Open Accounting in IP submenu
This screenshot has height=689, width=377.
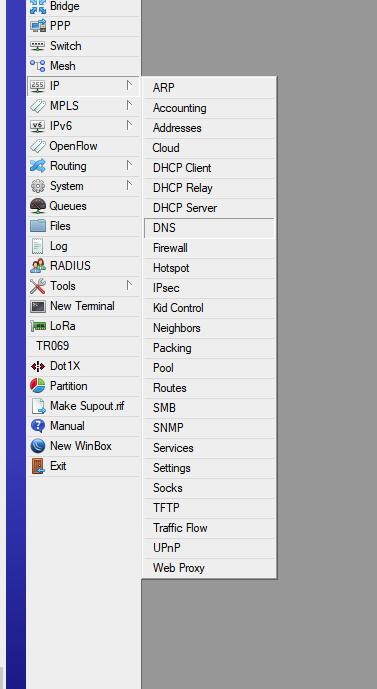(x=209, y=108)
